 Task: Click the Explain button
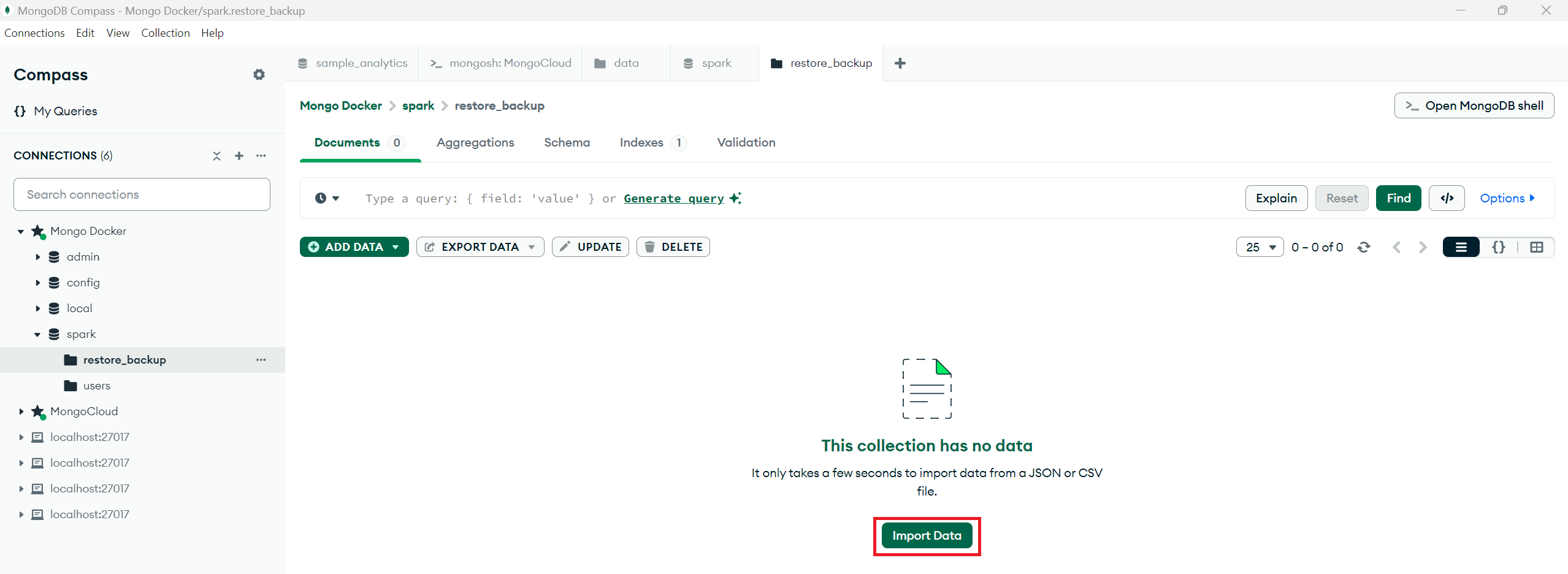1276,198
